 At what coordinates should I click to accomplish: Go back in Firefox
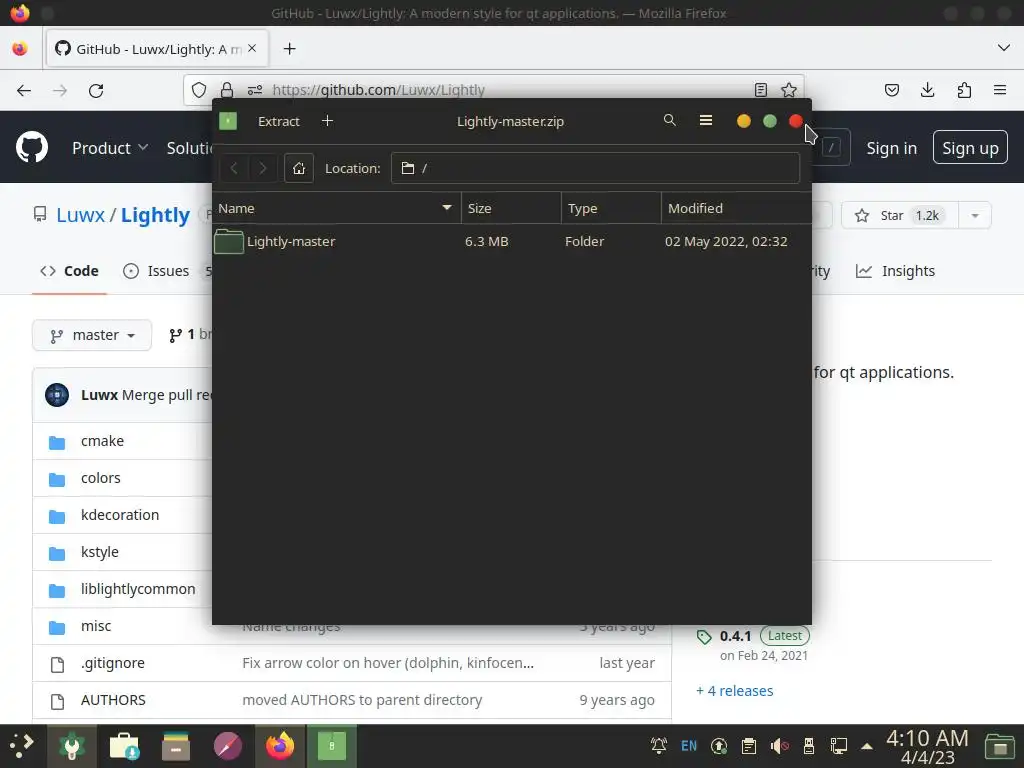pyautogui.click(x=24, y=90)
